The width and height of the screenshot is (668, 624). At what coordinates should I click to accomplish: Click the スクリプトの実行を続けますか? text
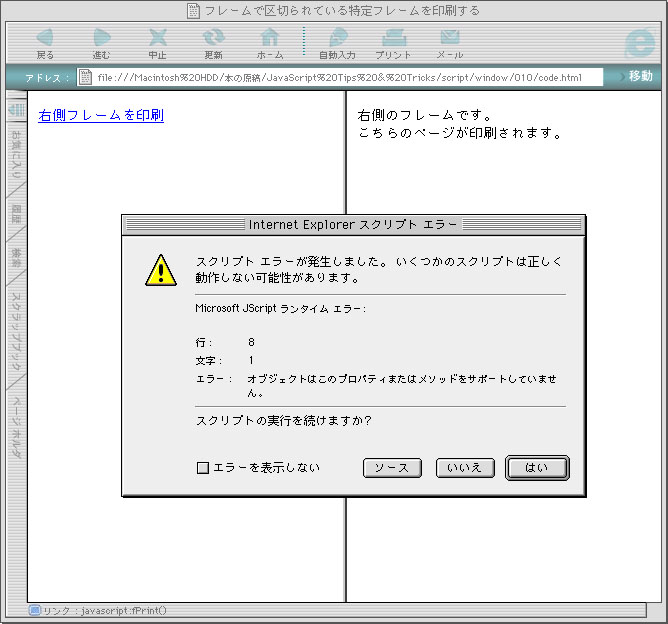284,420
